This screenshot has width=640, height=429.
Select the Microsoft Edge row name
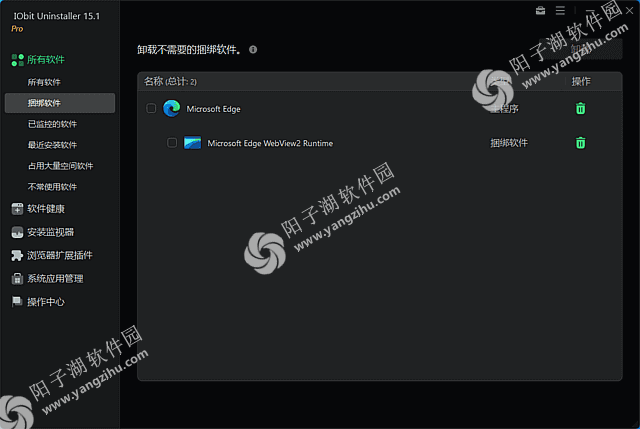pyautogui.click(x=213, y=109)
